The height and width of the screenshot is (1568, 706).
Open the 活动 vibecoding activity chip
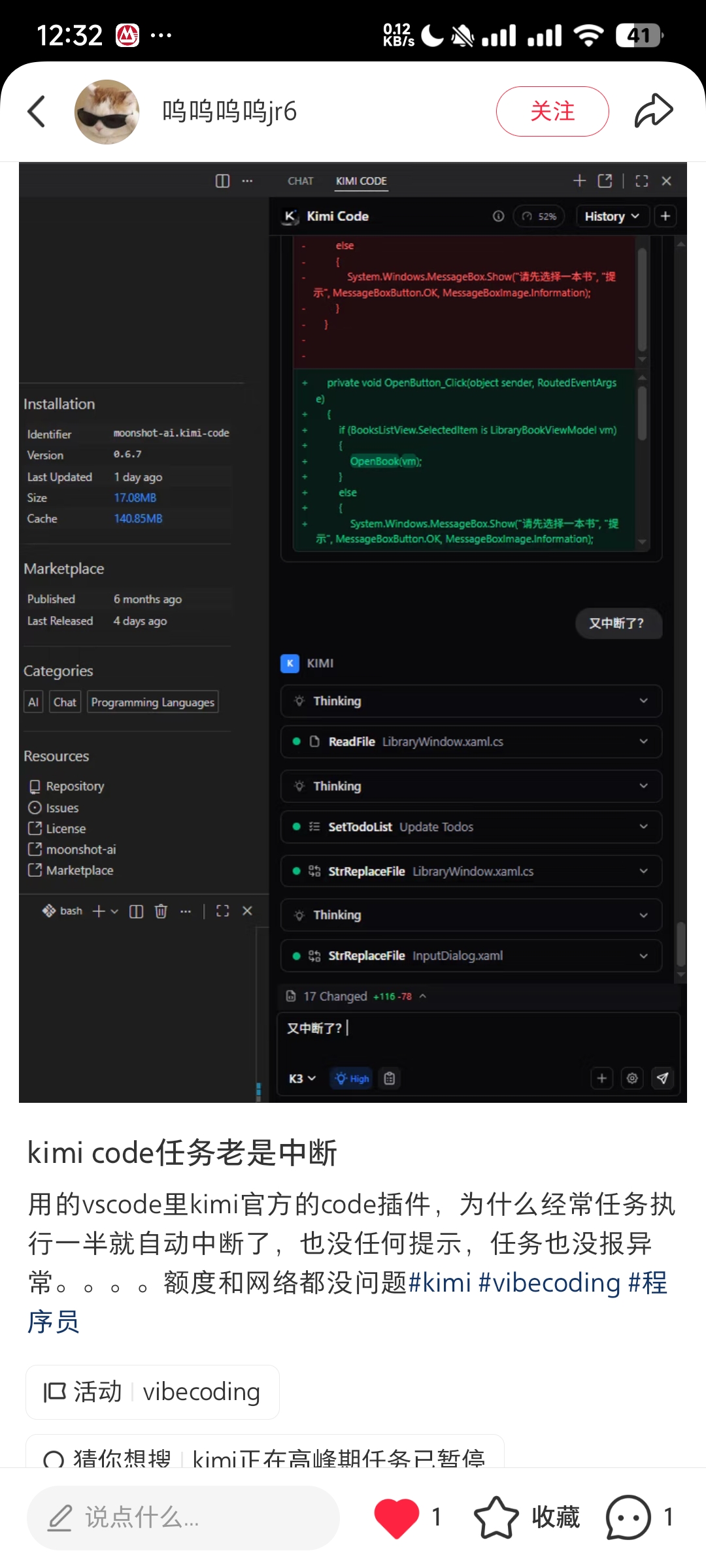tap(152, 1392)
